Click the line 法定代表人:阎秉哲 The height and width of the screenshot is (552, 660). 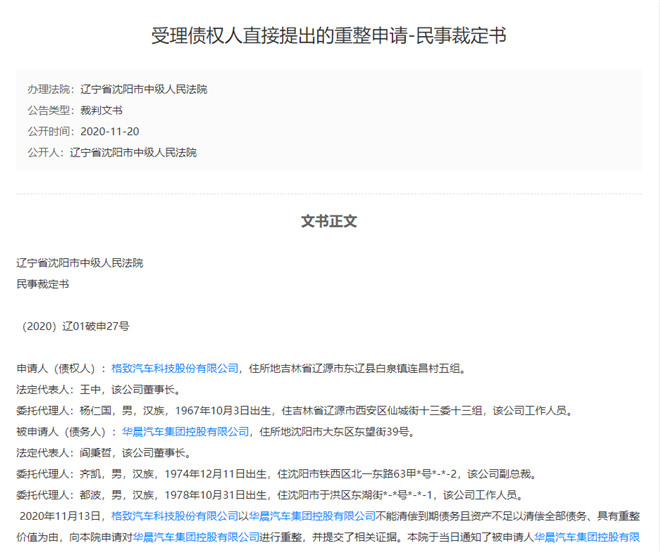point(104,453)
